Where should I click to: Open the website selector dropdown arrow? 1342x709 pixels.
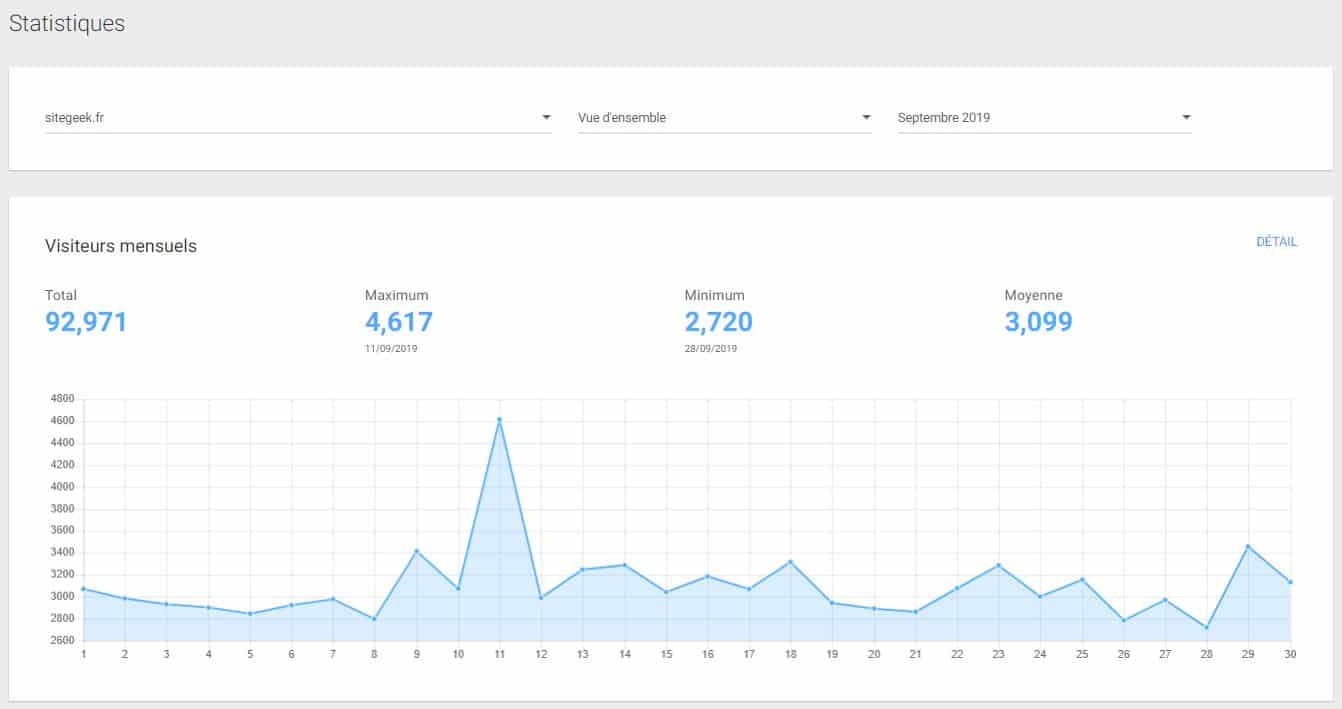point(546,116)
